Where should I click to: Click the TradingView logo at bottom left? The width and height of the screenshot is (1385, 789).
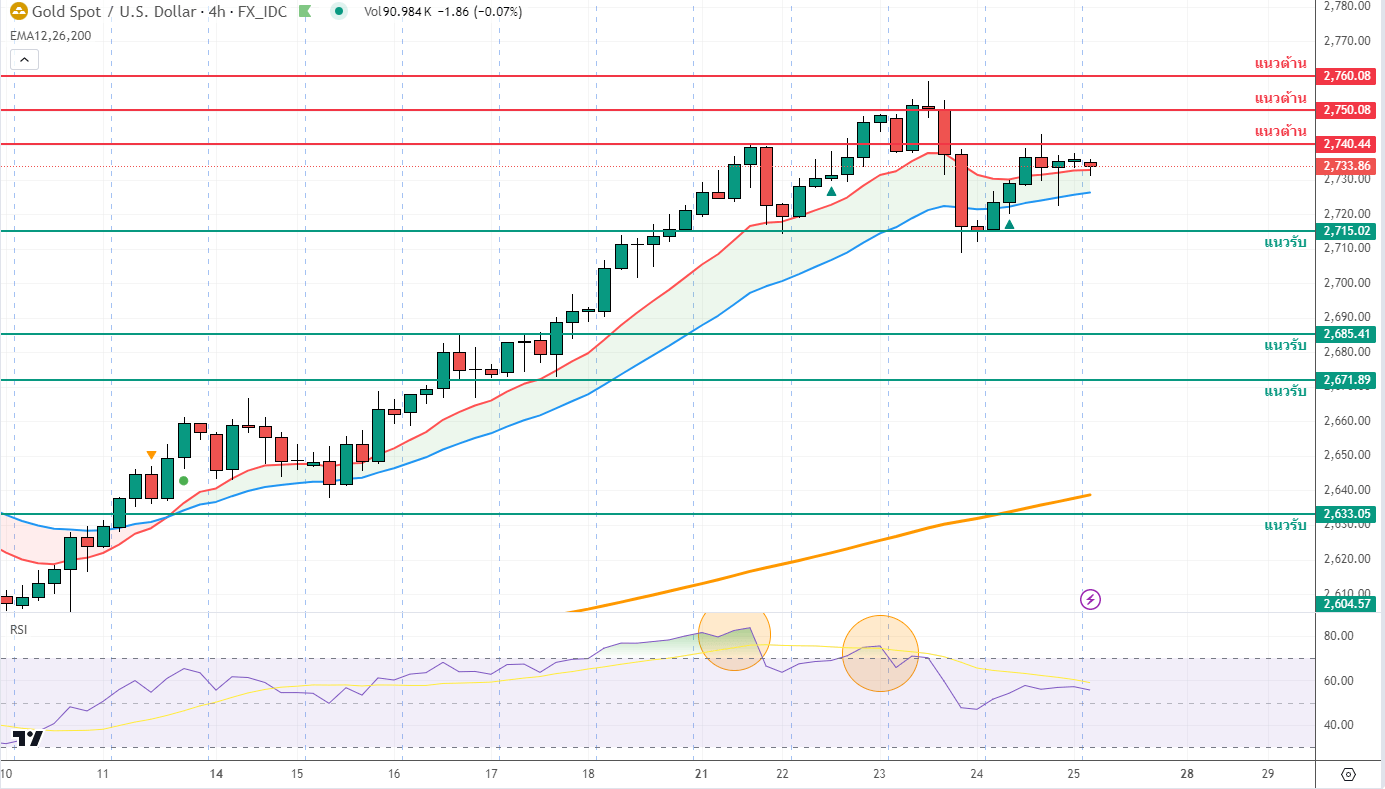tap(29, 739)
